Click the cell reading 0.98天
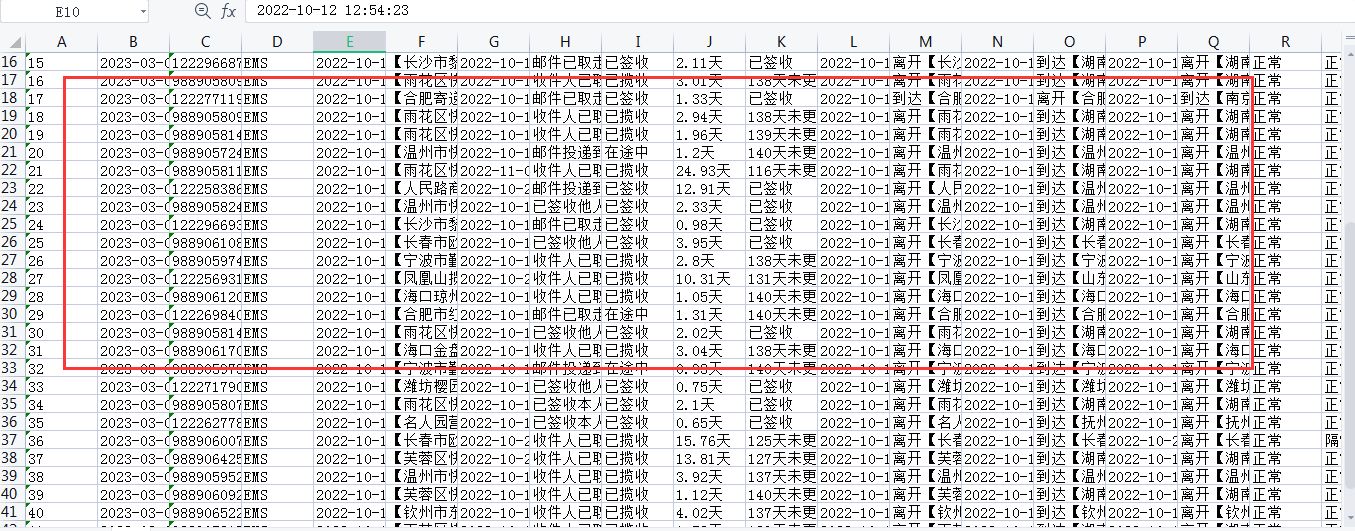This screenshot has width=1355, height=531. click(x=709, y=224)
